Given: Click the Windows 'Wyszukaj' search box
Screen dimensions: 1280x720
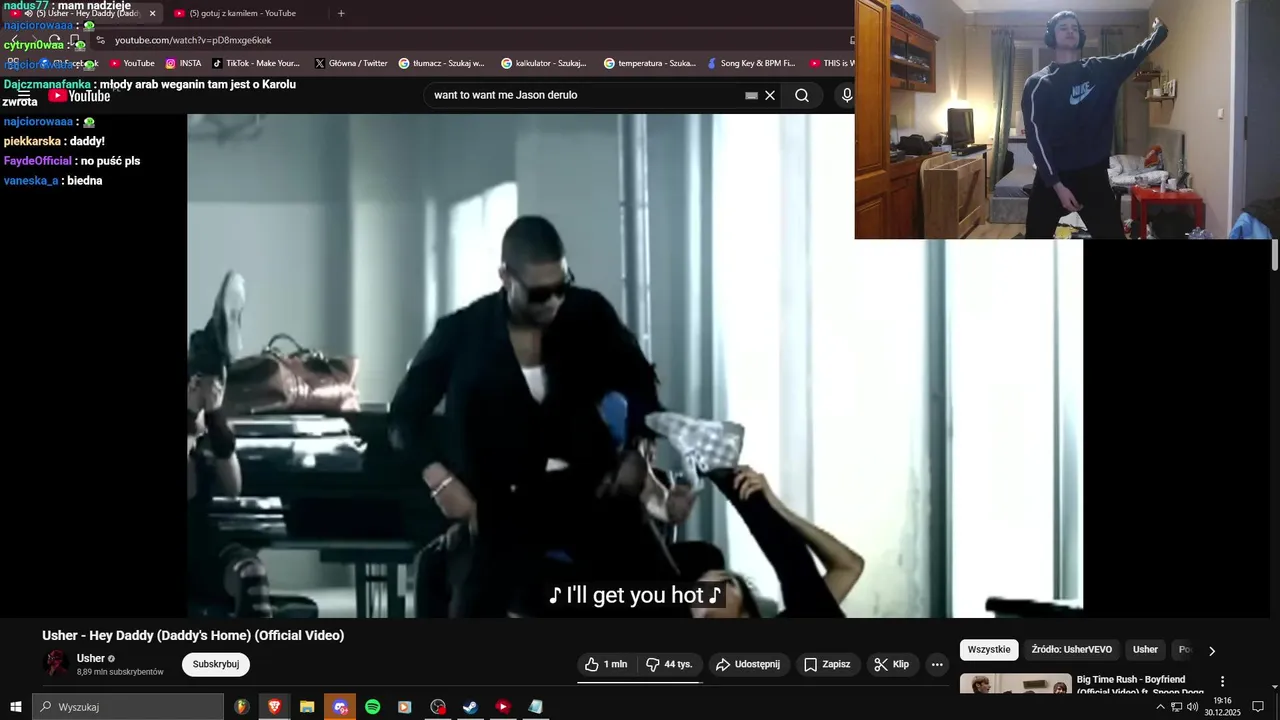Looking at the screenshot, I should point(128,707).
